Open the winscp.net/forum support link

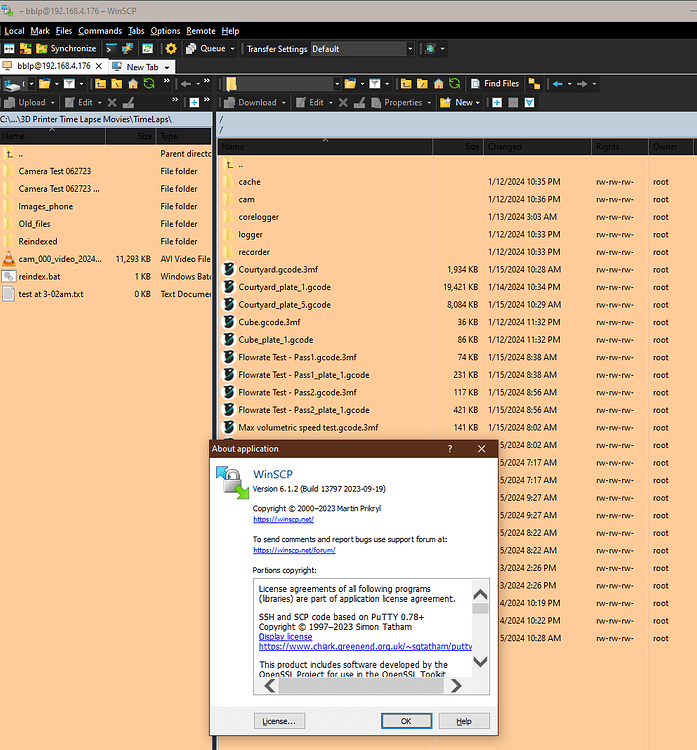click(x=294, y=551)
